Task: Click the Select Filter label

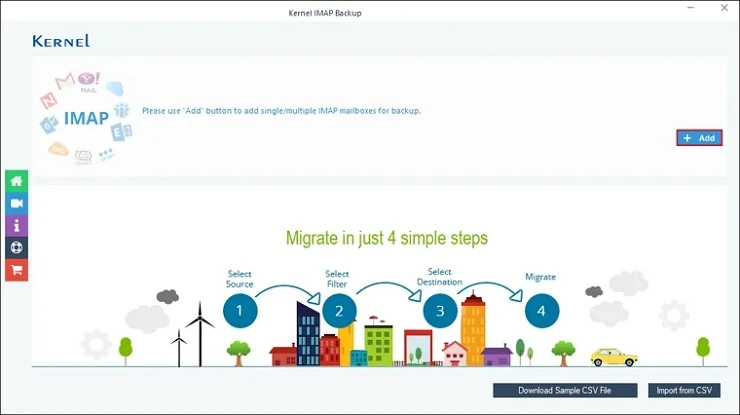Action: click(337, 279)
